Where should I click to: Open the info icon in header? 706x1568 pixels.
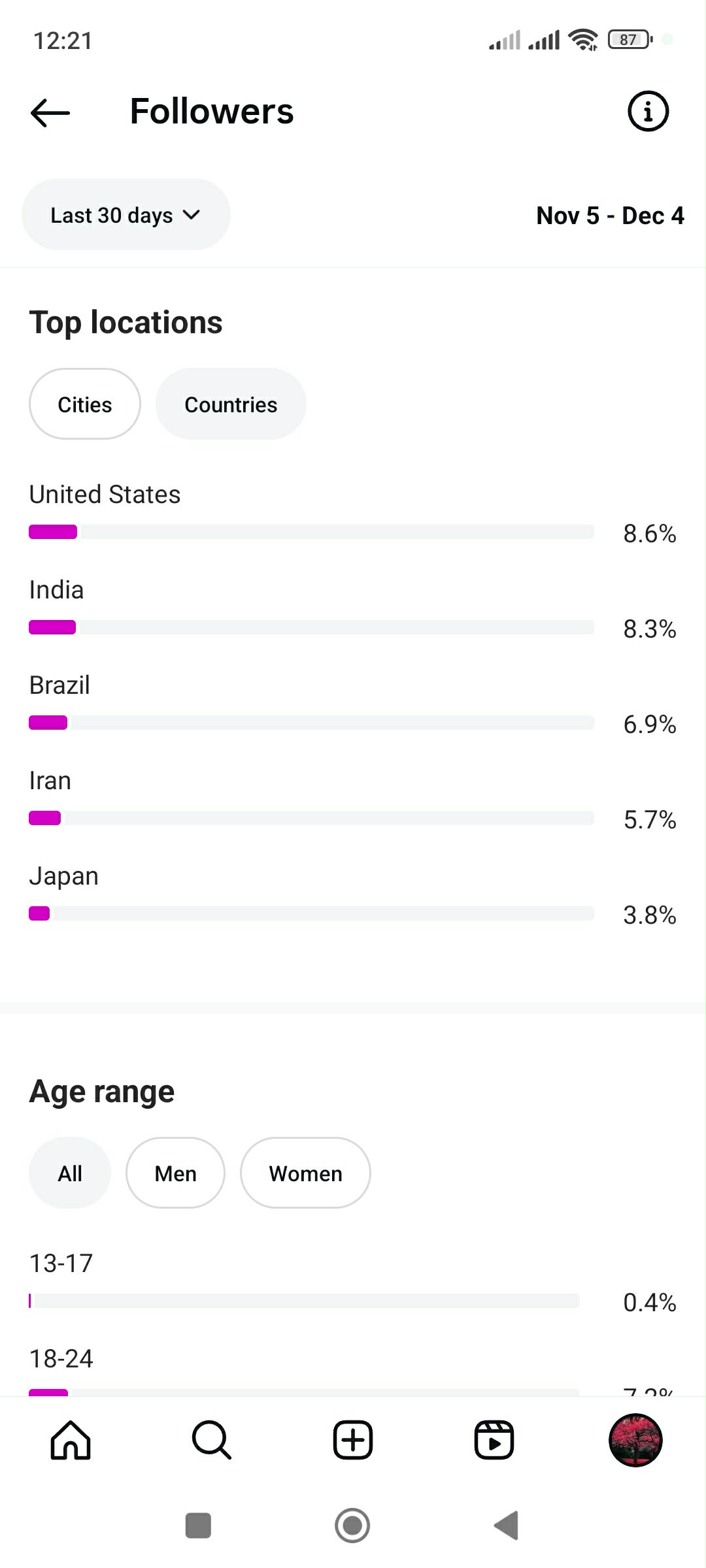648,111
